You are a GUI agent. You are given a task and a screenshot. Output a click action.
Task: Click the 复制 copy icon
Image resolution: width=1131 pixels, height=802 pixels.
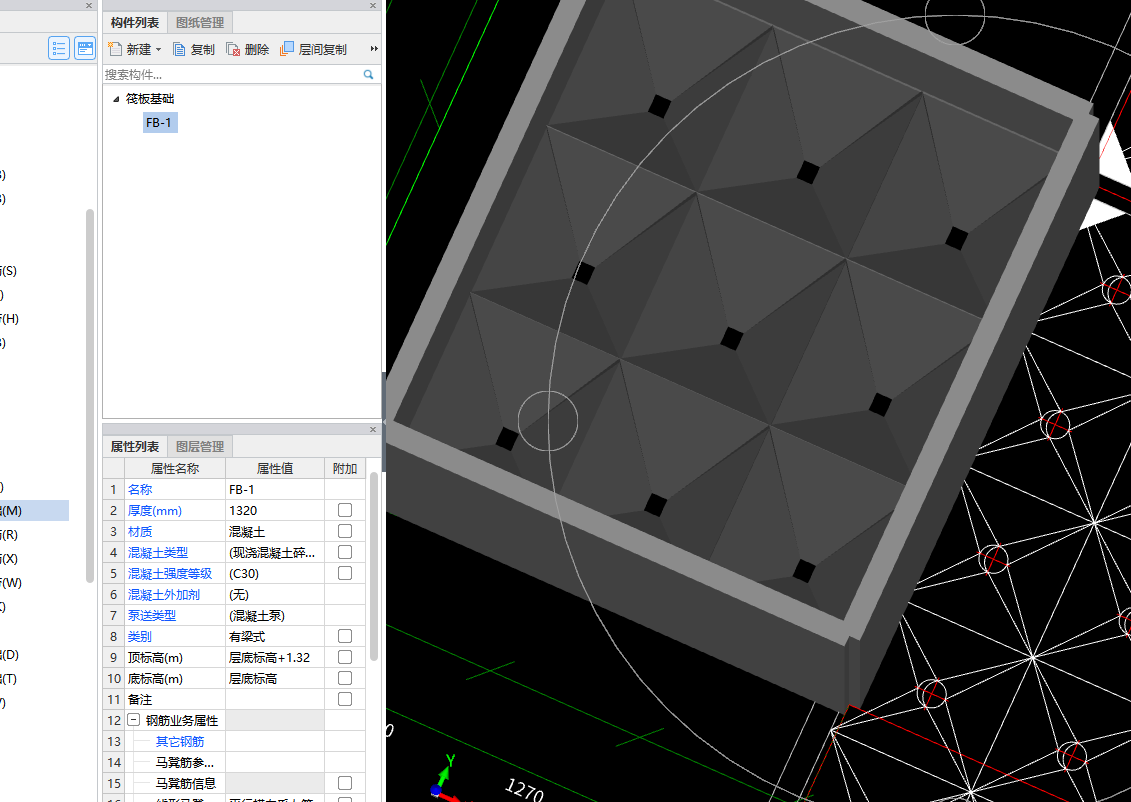179,49
